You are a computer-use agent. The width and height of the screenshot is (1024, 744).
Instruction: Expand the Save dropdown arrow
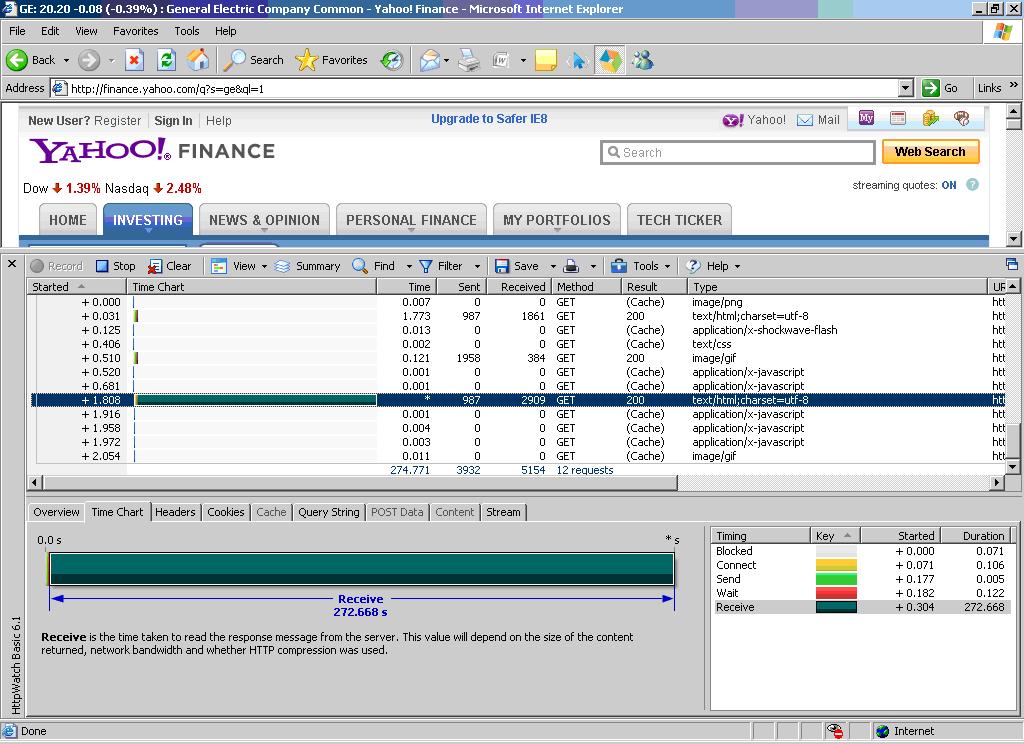tap(552, 267)
